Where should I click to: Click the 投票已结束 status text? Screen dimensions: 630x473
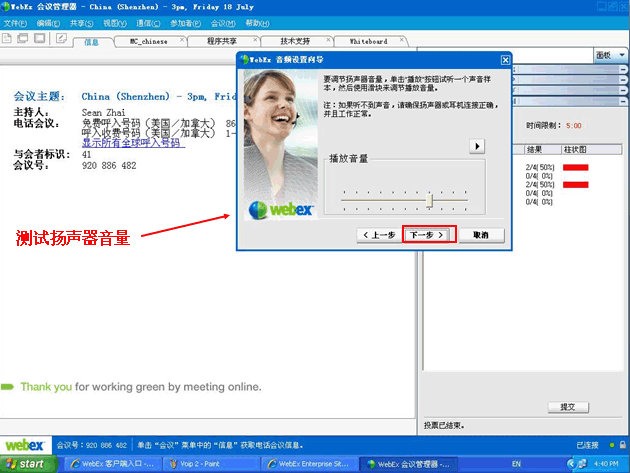(x=444, y=425)
